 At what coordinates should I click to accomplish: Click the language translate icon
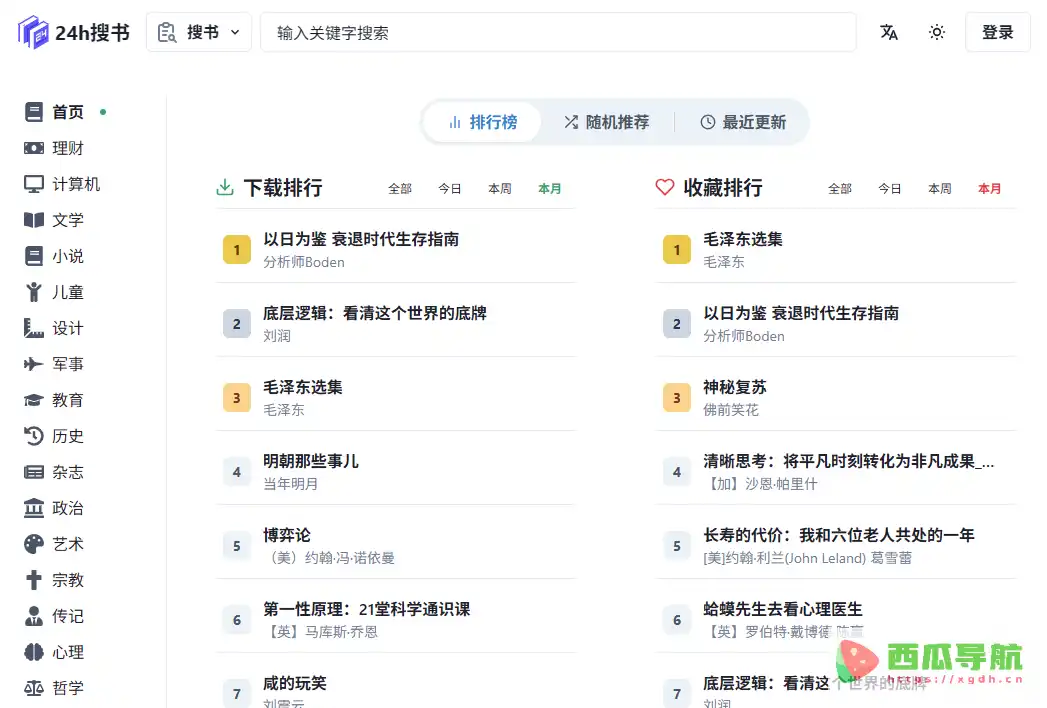[889, 32]
